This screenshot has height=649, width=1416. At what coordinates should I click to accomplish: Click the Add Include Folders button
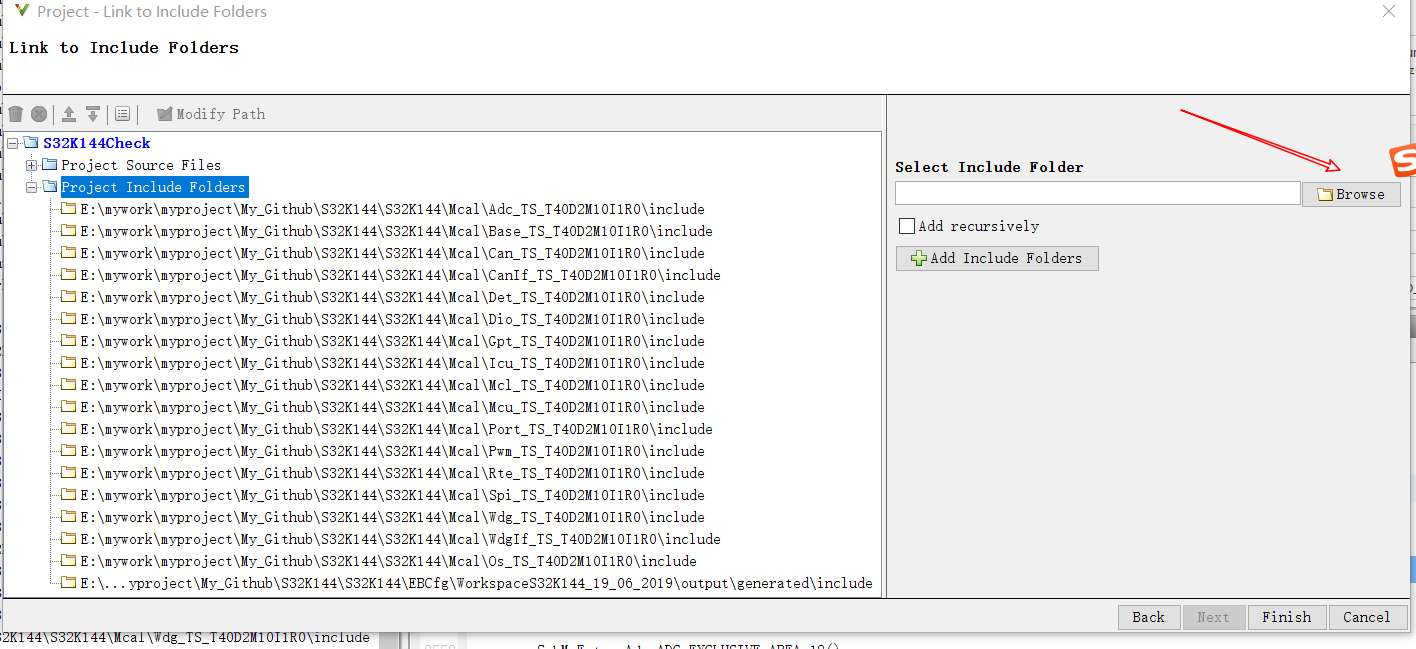(x=997, y=258)
